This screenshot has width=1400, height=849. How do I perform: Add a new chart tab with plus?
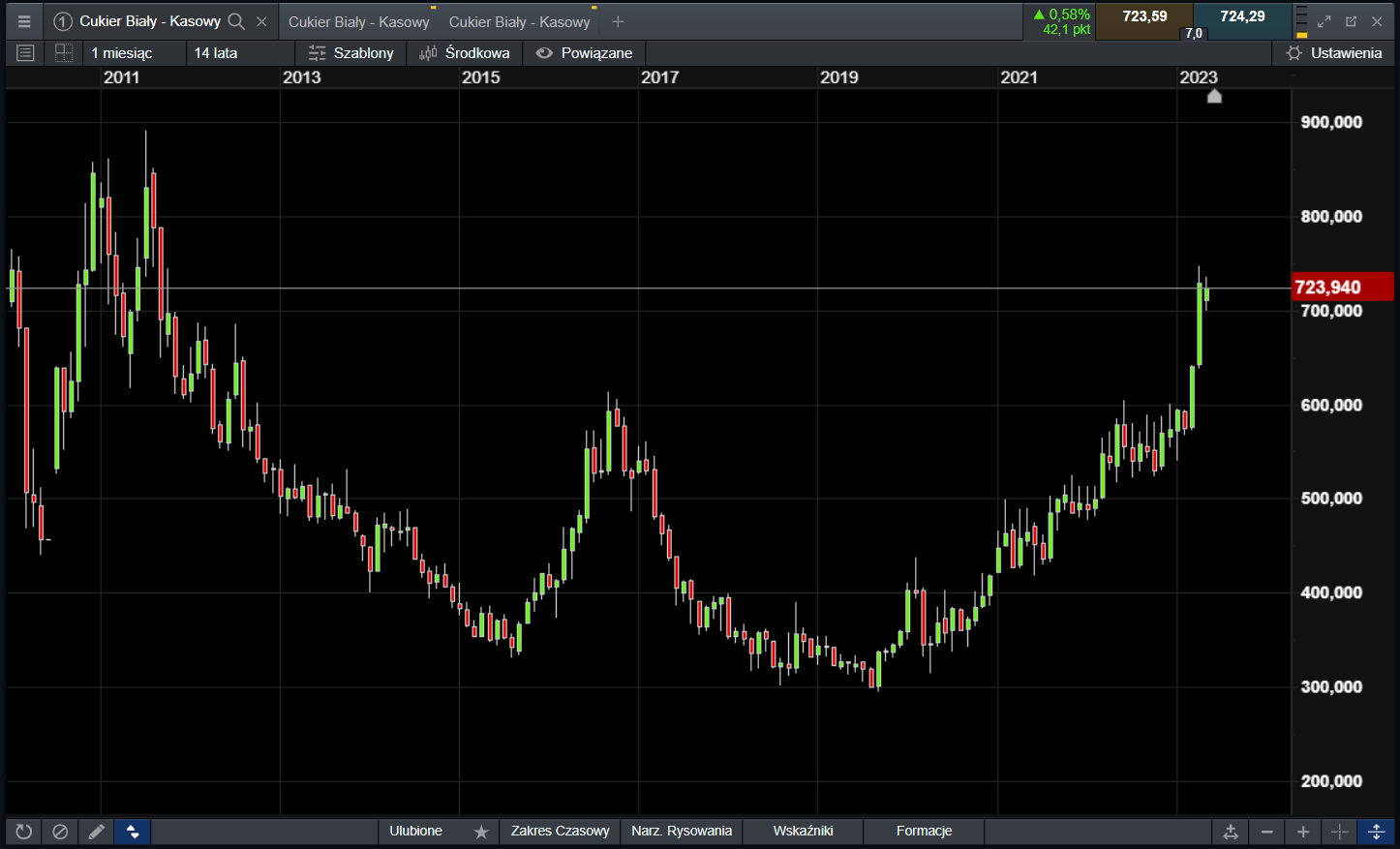click(x=618, y=21)
